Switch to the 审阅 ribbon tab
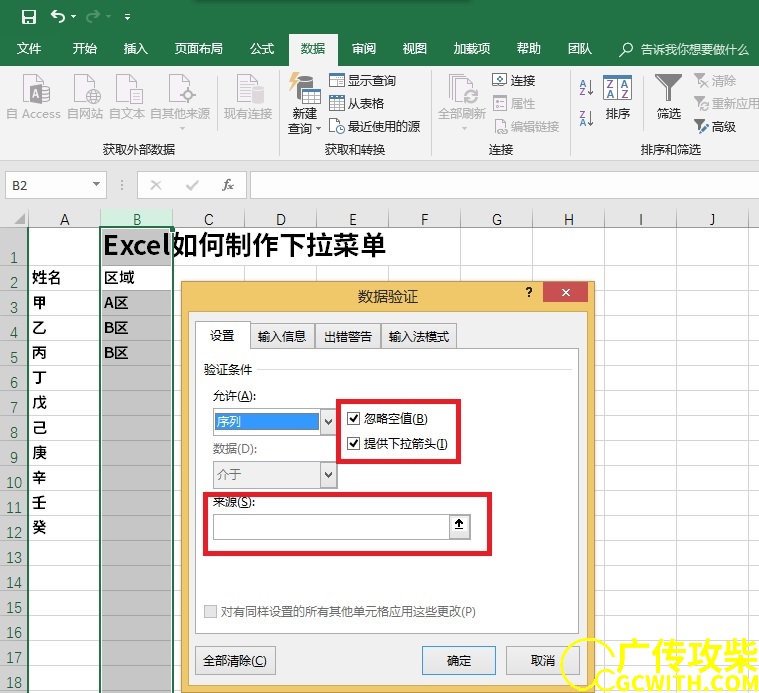This screenshot has height=693, width=759. tap(364, 49)
